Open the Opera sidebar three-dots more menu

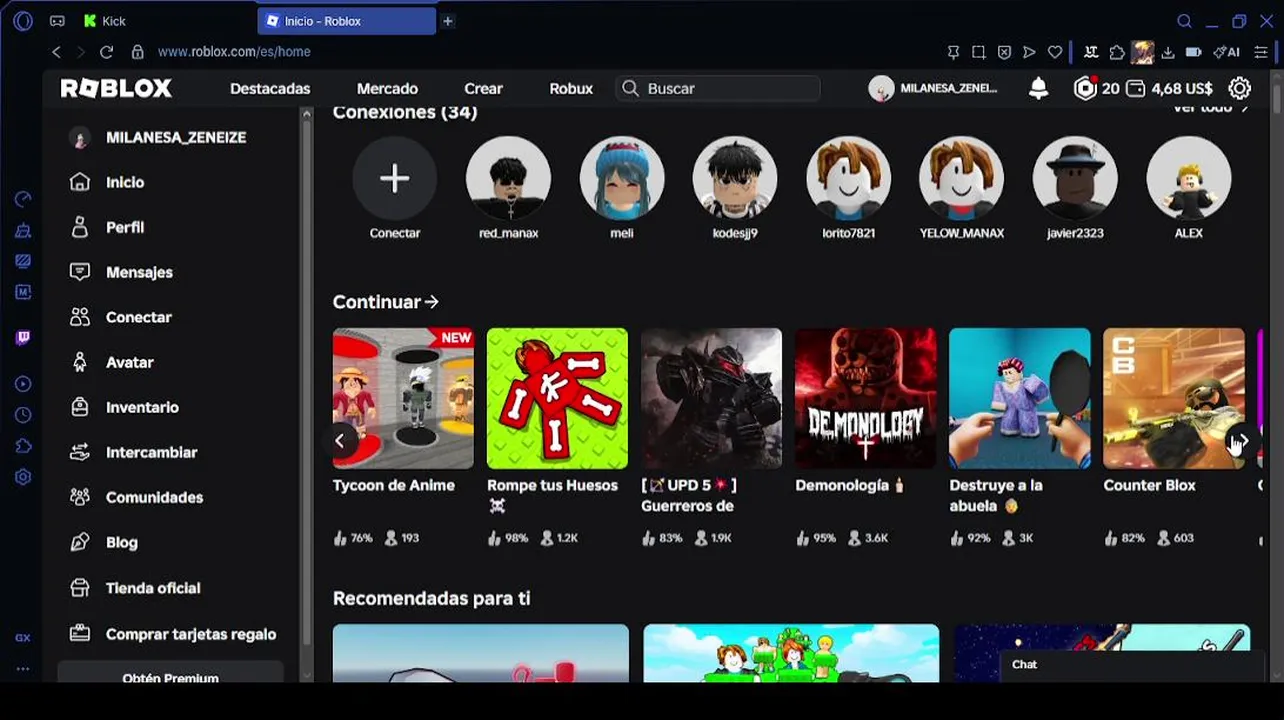pos(23,669)
